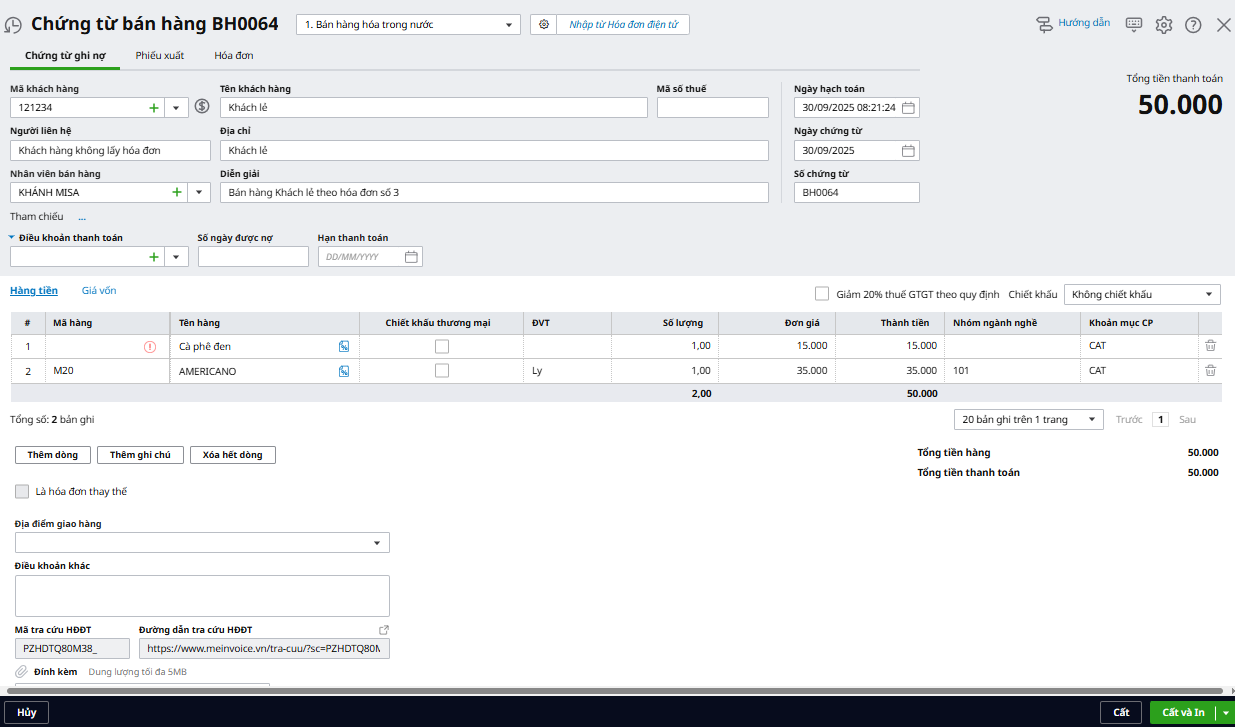
Task: Open the Hóa đơn tab
Action: (234, 56)
